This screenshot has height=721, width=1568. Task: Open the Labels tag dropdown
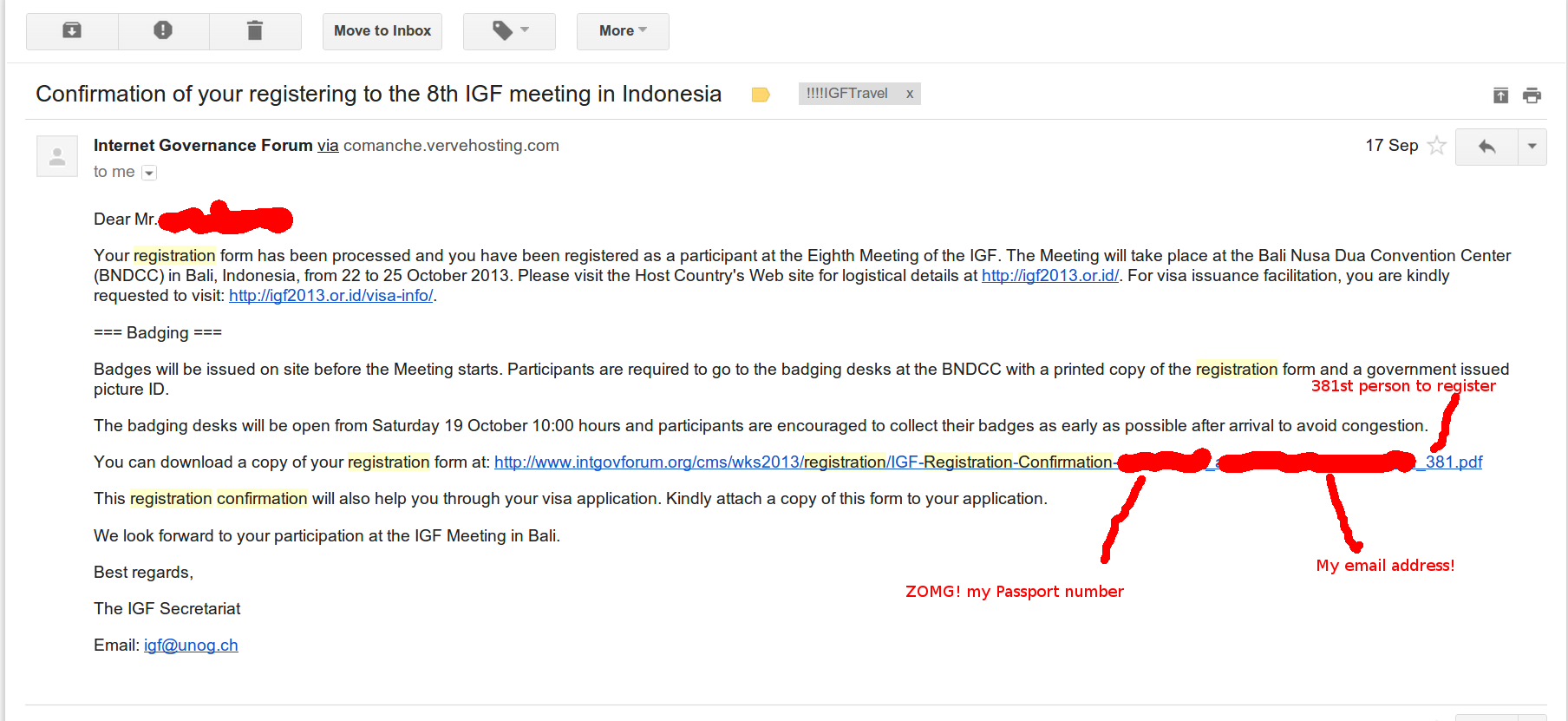[x=509, y=31]
